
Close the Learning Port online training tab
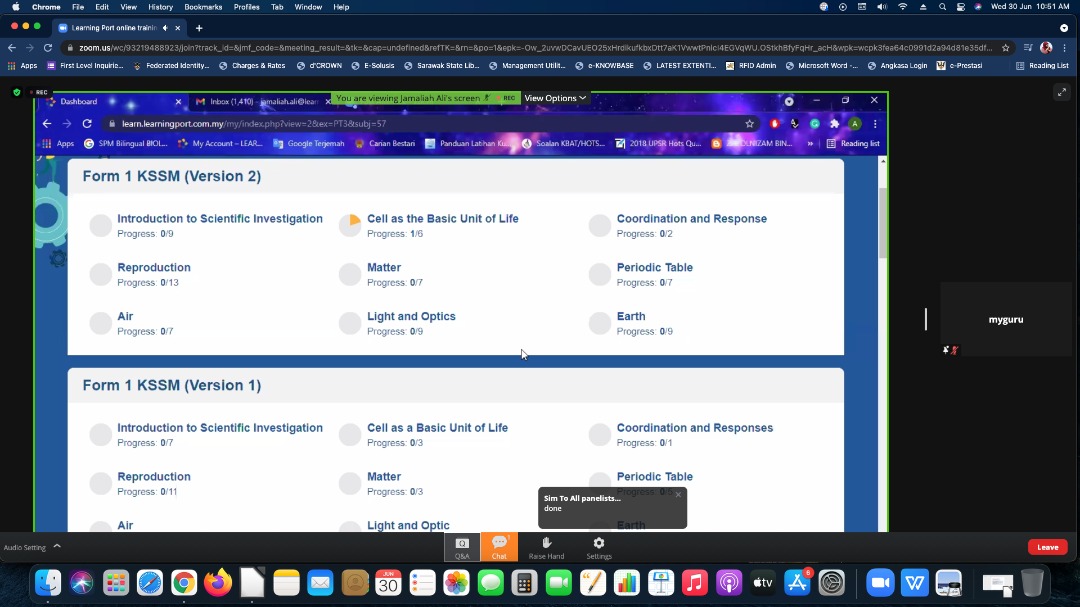pos(178,28)
